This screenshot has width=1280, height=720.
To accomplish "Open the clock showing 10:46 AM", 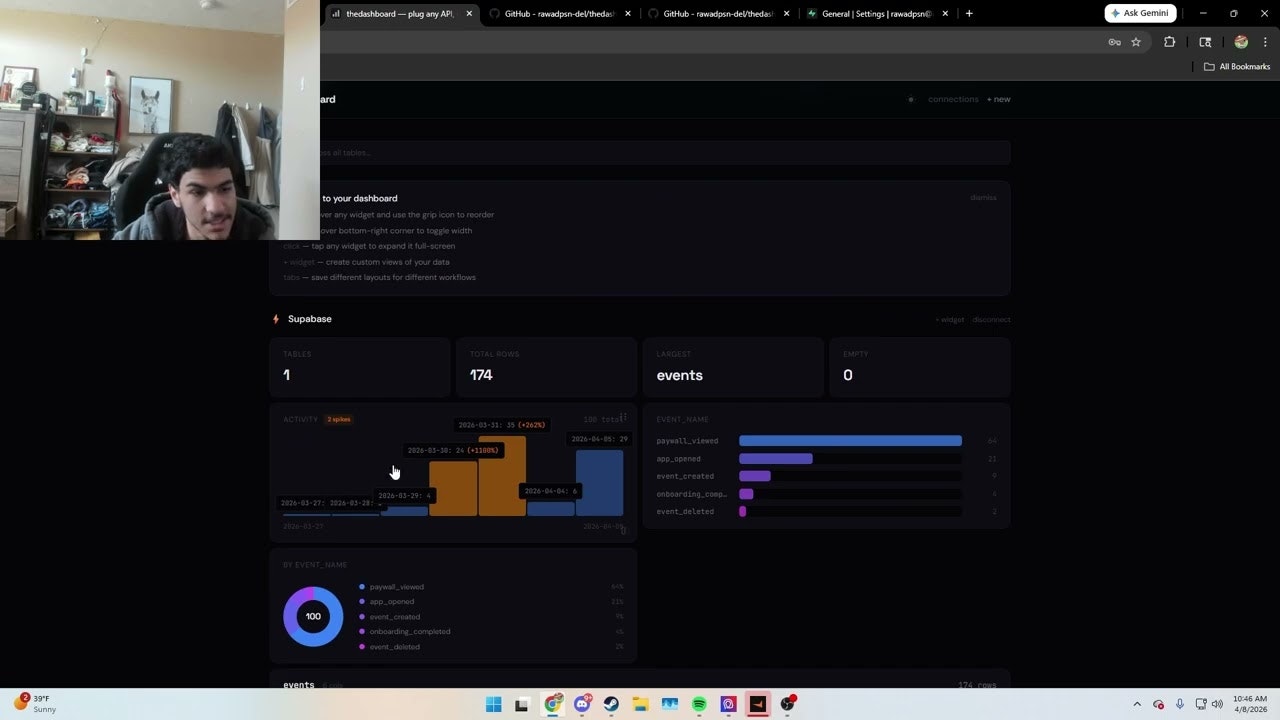I will pyautogui.click(x=1250, y=704).
